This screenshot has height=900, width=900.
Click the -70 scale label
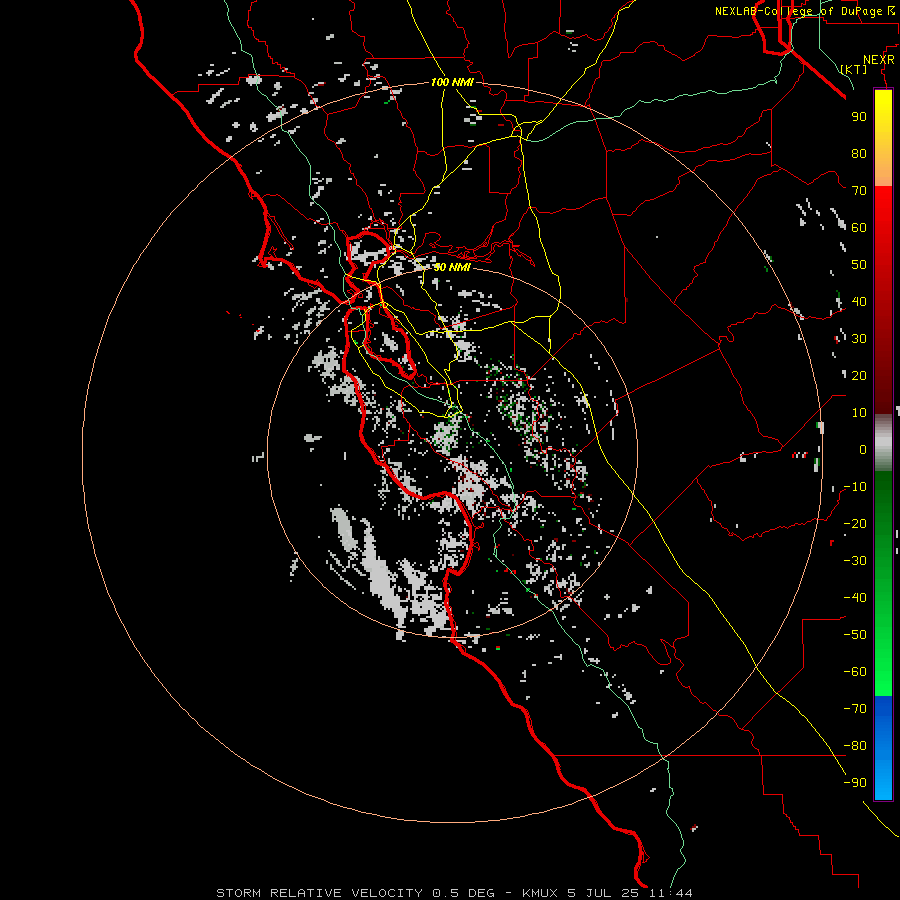tap(855, 709)
